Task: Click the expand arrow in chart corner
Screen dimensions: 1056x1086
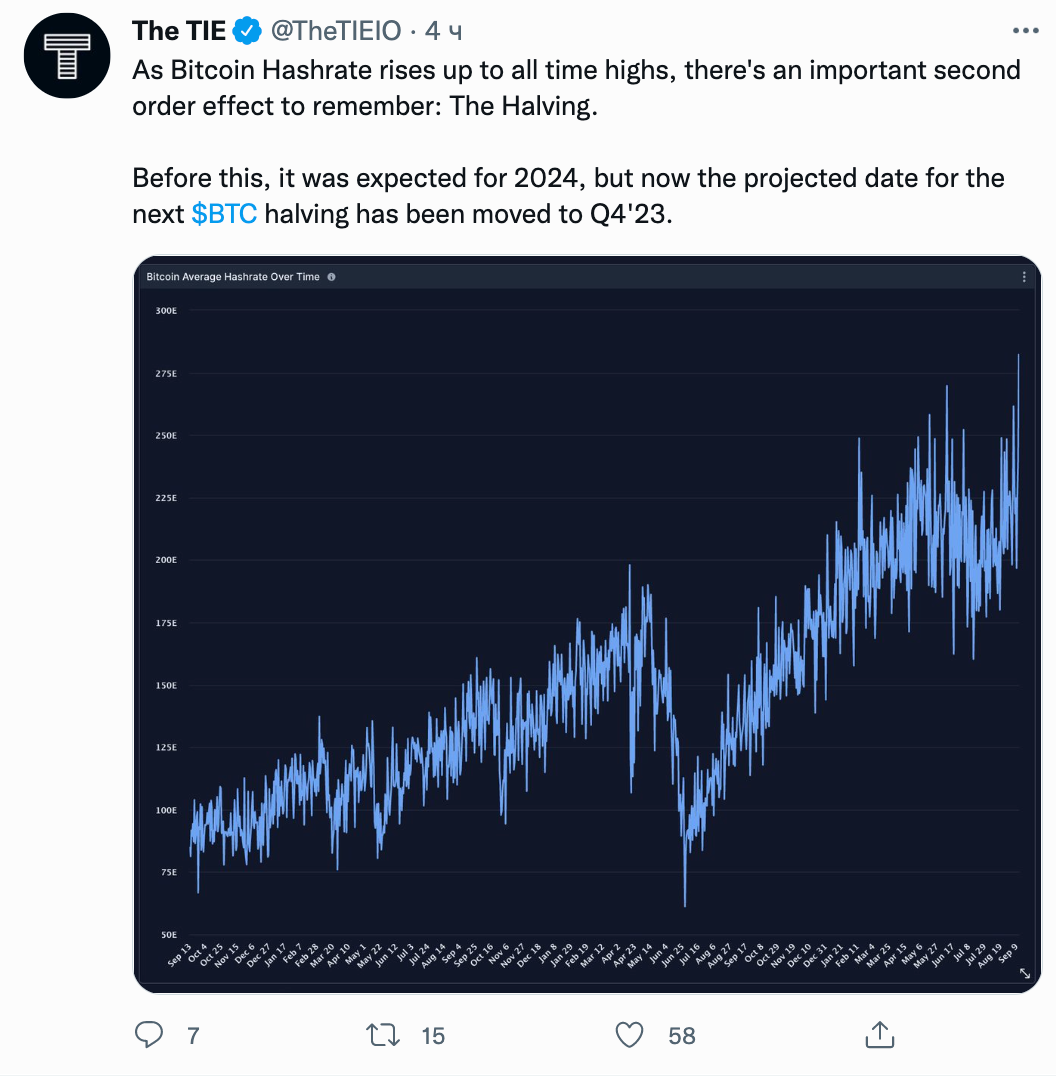Action: click(1024, 973)
